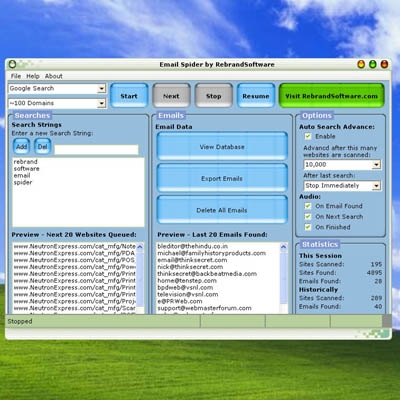Viewport: 400px width, 400px height.
Task: Select 'software' in search strings list
Action: coord(26,169)
